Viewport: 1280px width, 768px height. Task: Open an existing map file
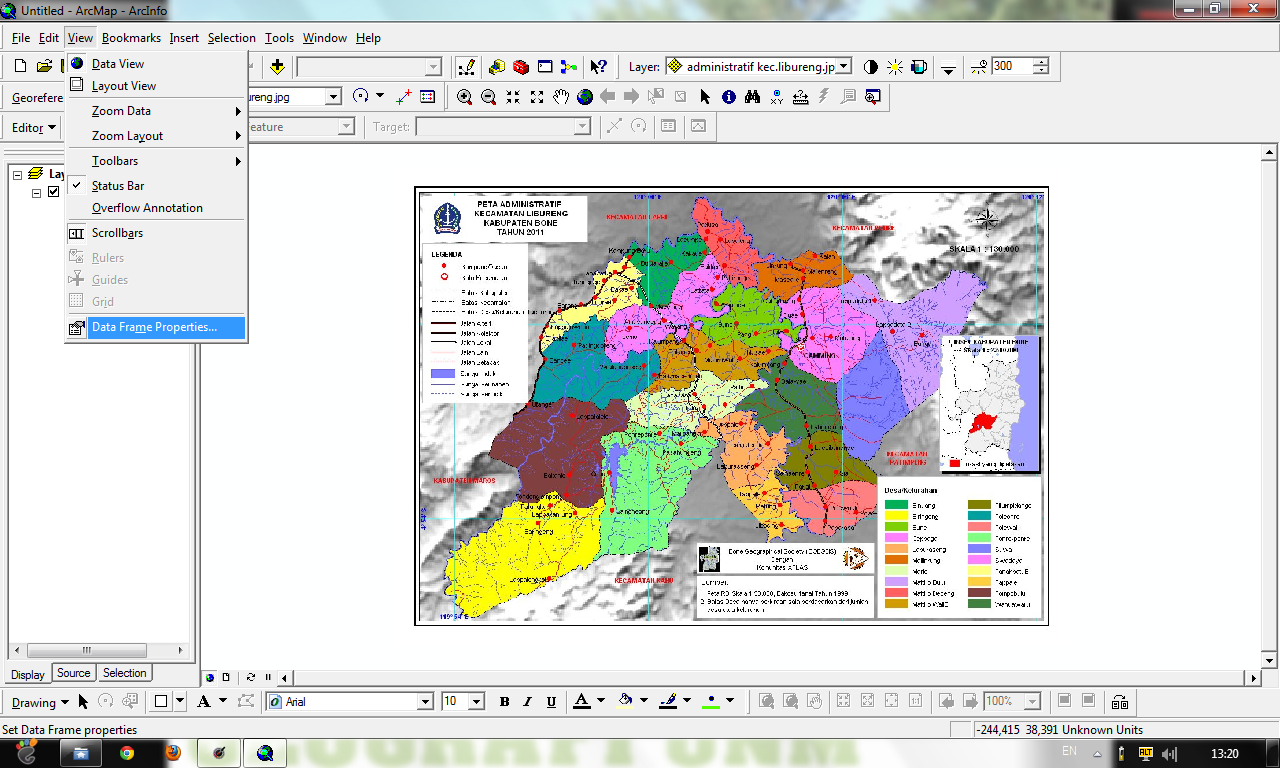pos(44,67)
